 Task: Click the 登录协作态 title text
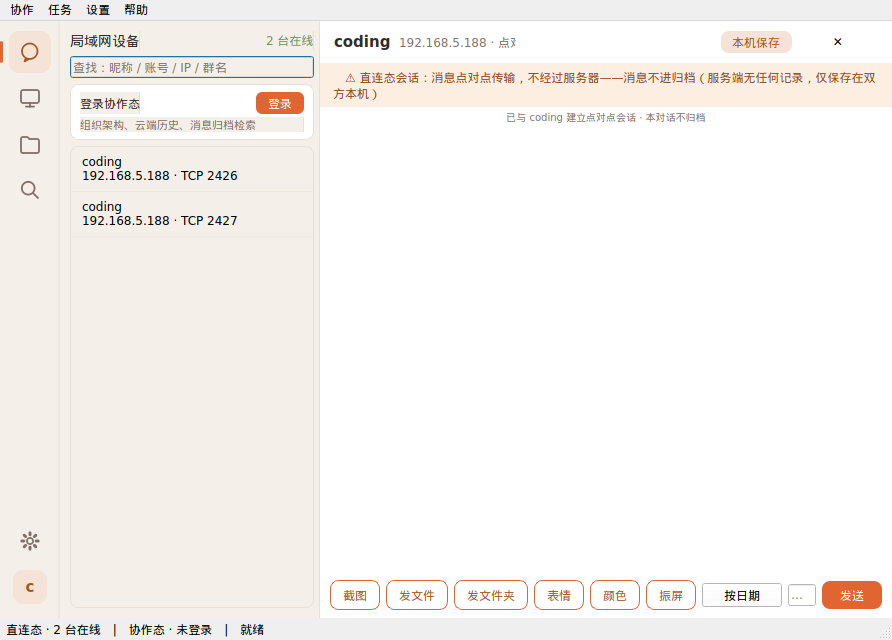pyautogui.click(x=110, y=104)
